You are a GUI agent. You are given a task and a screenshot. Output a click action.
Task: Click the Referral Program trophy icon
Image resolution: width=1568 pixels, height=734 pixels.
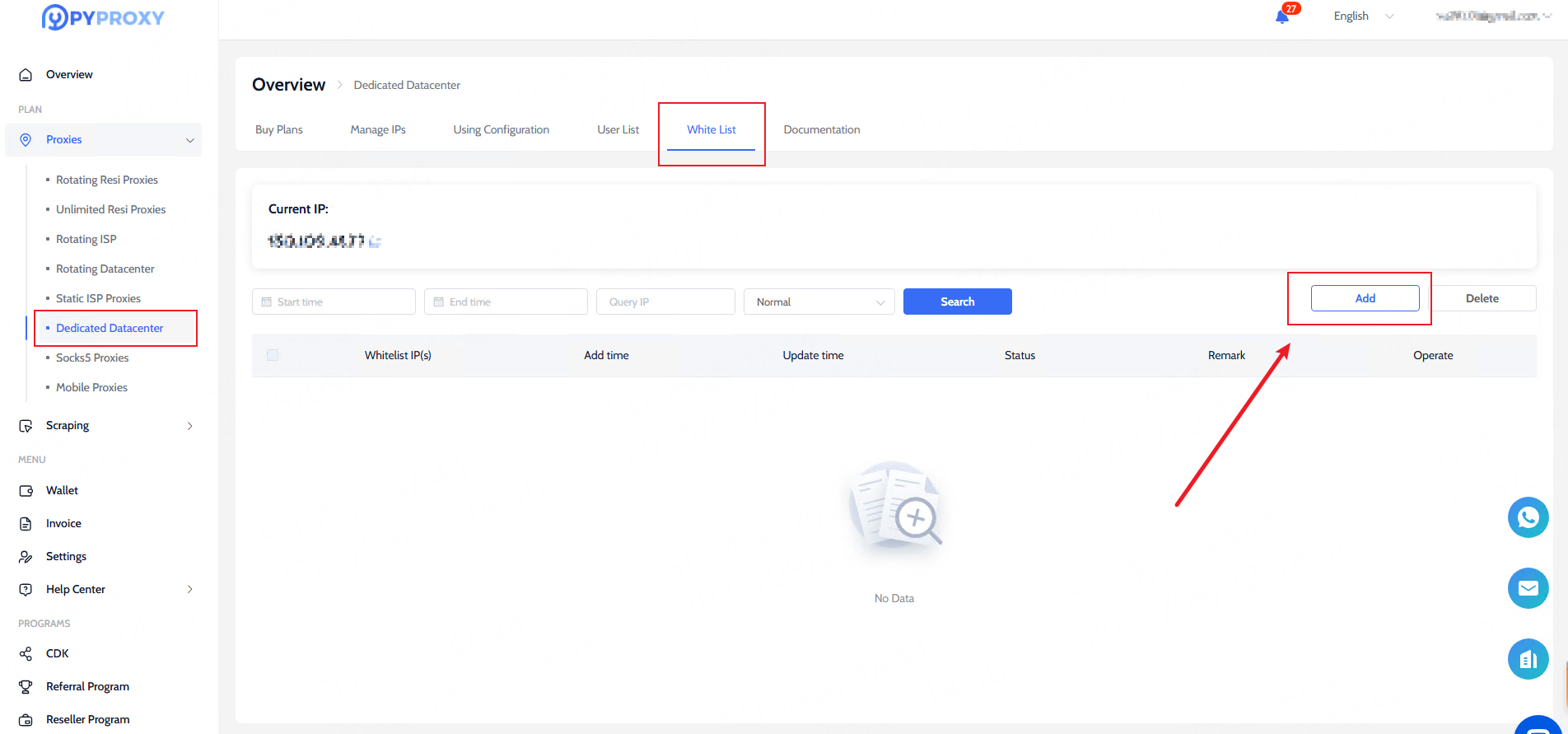point(26,687)
